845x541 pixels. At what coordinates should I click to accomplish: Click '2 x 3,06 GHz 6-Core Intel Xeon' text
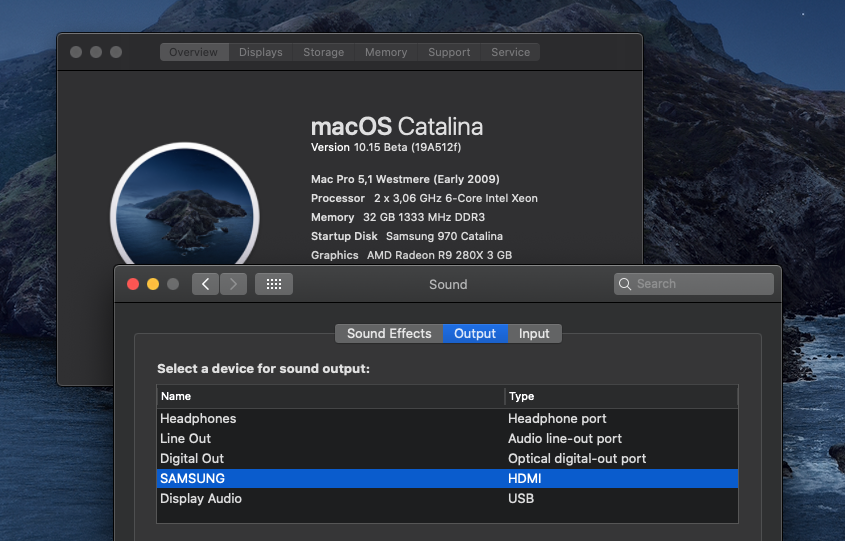456,198
